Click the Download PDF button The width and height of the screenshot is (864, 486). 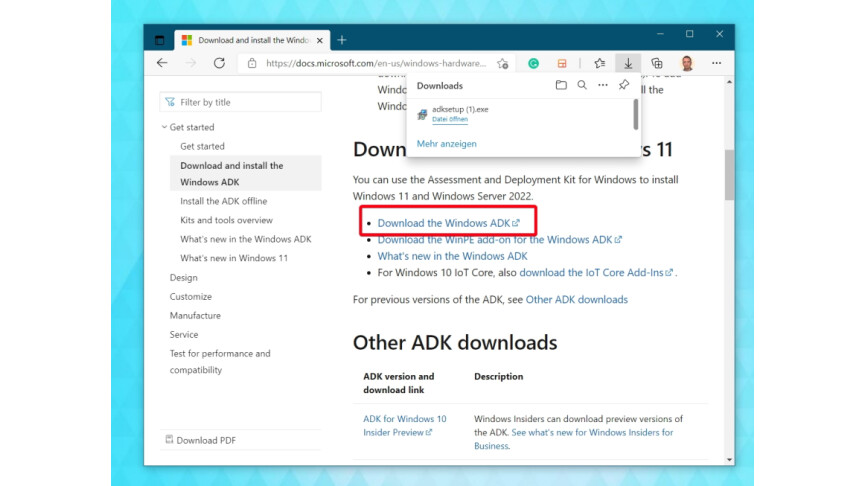[x=201, y=440]
